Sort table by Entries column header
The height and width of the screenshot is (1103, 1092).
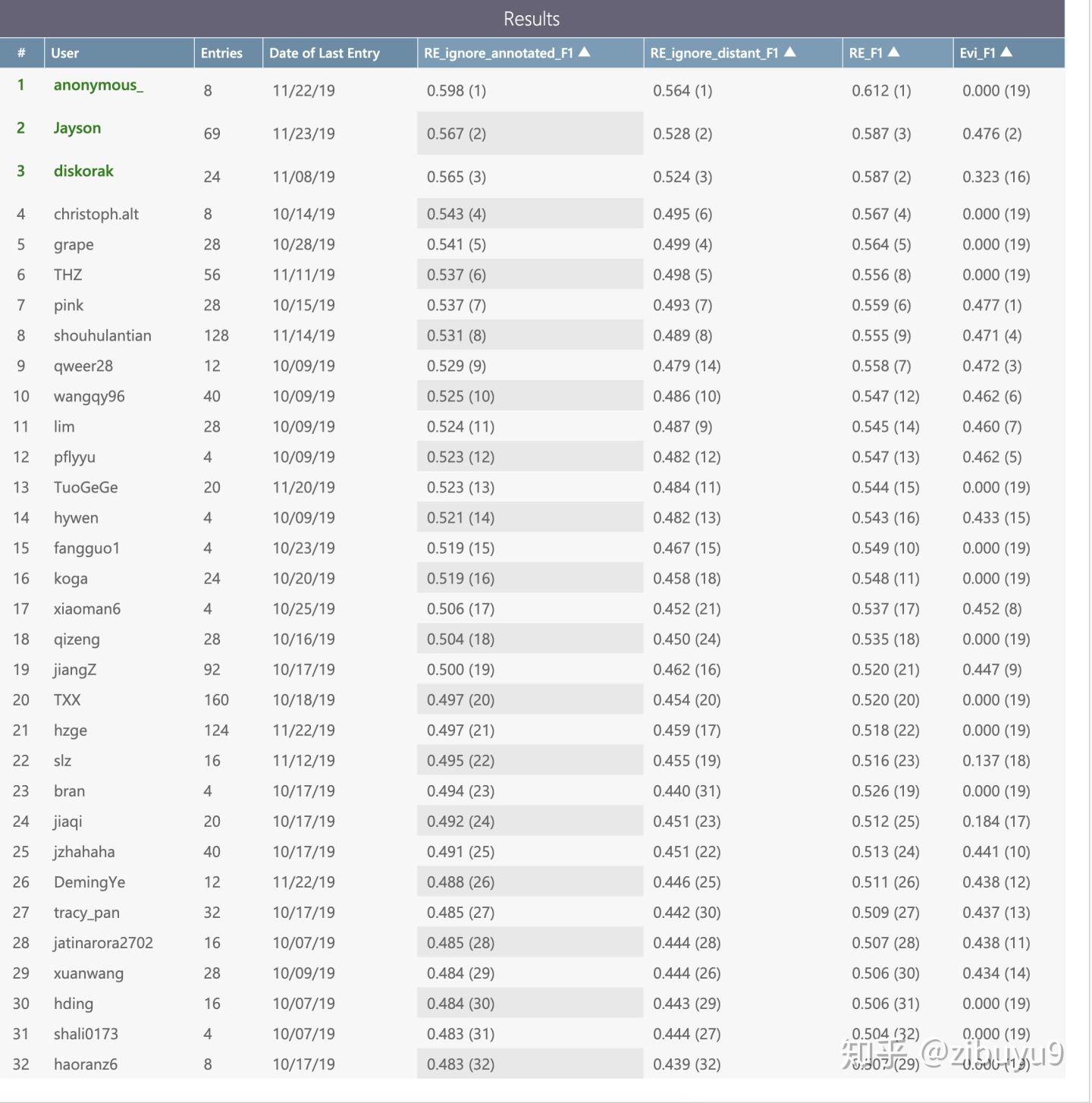point(221,53)
